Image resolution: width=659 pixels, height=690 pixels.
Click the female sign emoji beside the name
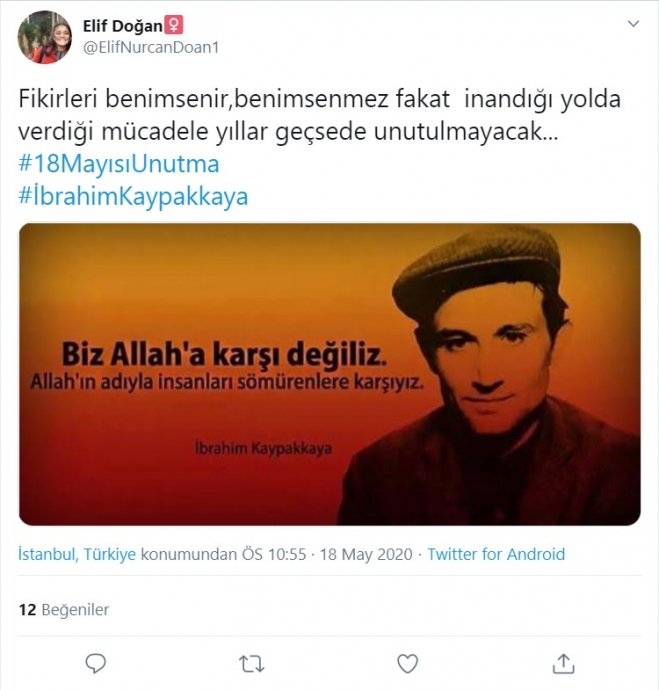coord(174,25)
